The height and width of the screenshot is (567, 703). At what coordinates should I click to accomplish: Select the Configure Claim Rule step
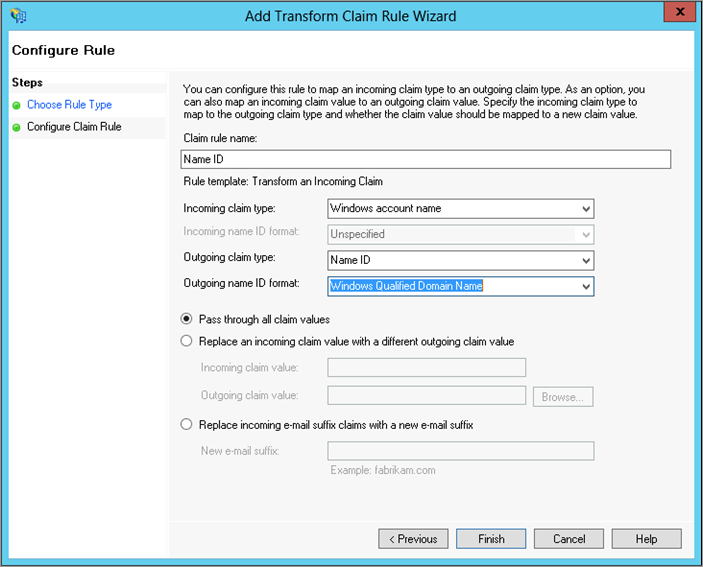click(x=74, y=127)
